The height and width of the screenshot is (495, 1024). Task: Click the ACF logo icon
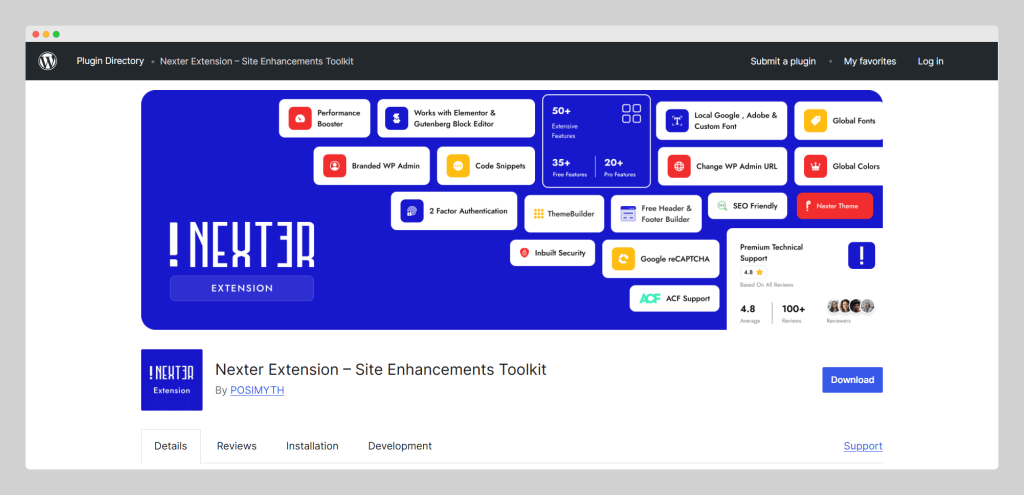(x=650, y=298)
